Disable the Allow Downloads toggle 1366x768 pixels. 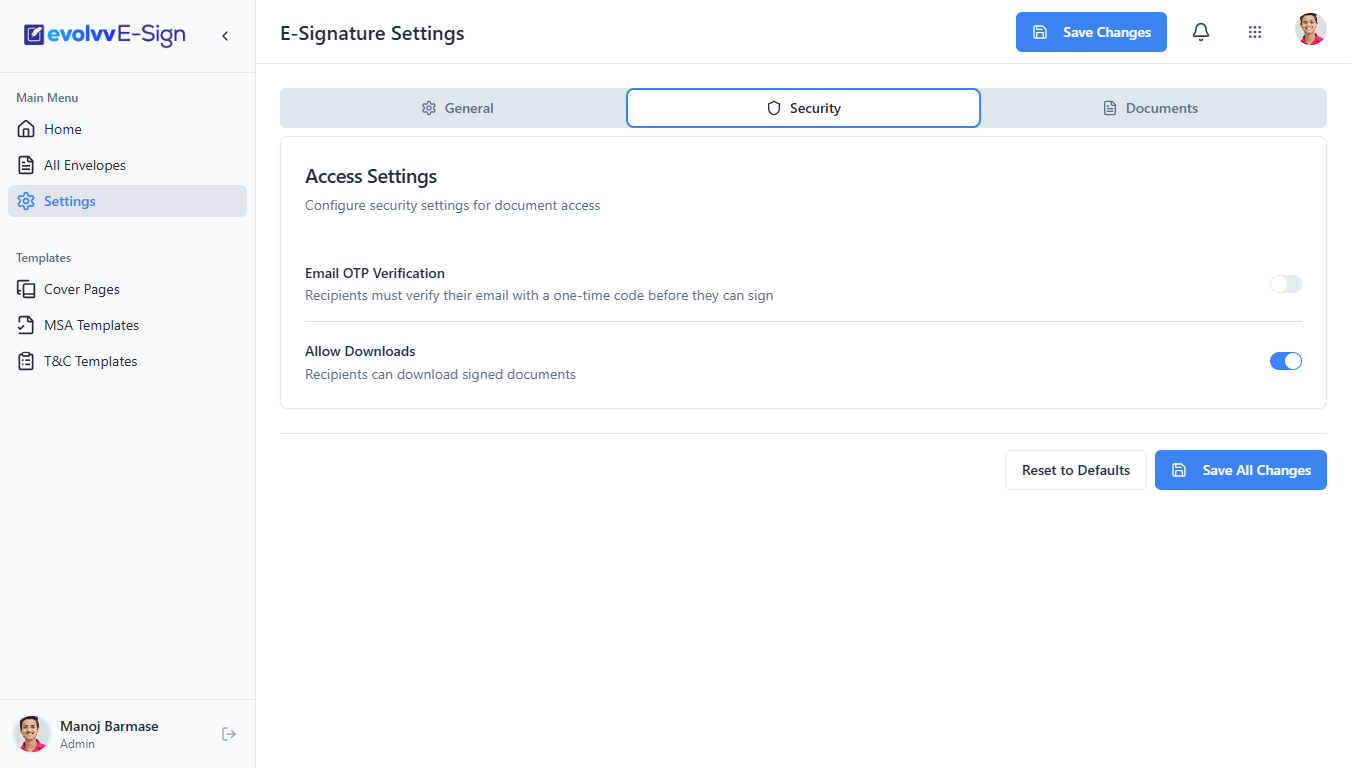point(1286,361)
